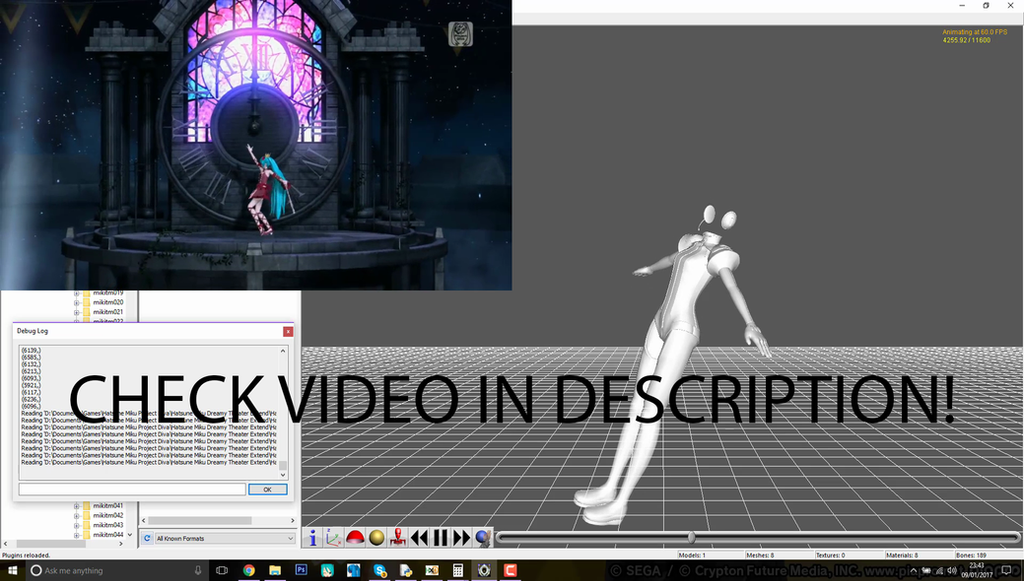Click the 'Models: 1' status bar entry
This screenshot has width=1024, height=581.
click(692, 555)
